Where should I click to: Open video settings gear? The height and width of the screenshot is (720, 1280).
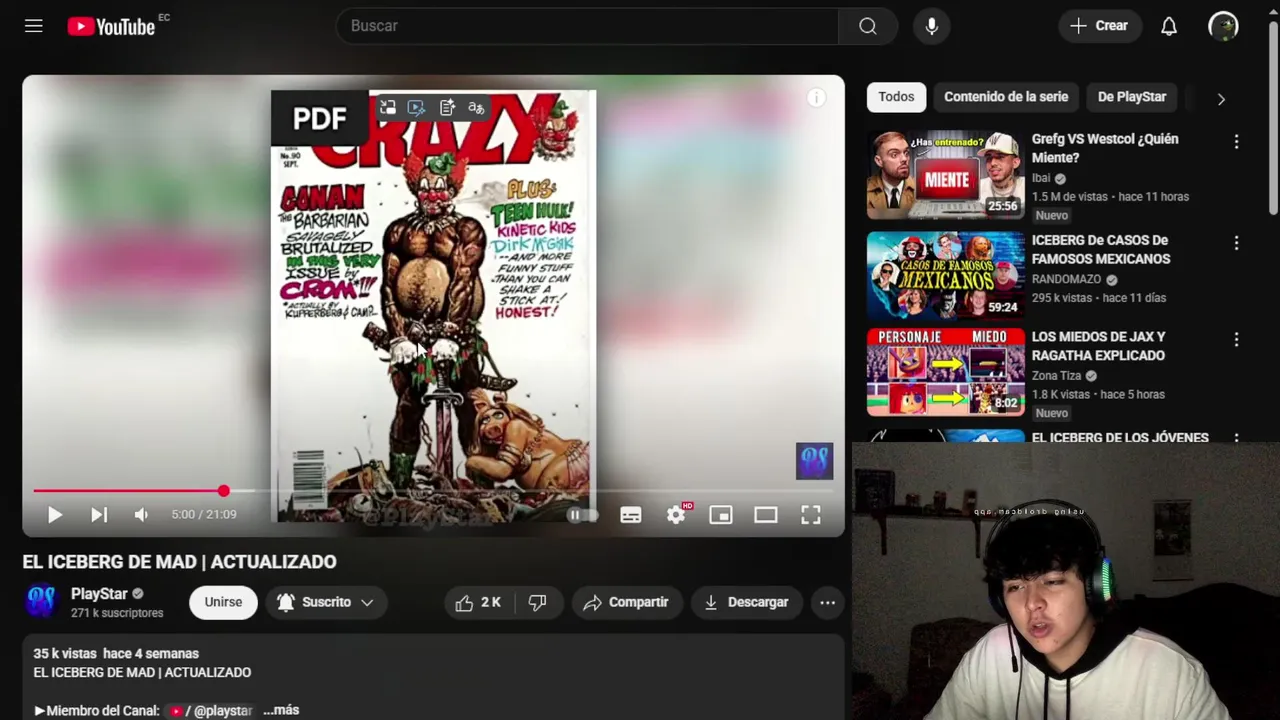pyautogui.click(x=677, y=514)
